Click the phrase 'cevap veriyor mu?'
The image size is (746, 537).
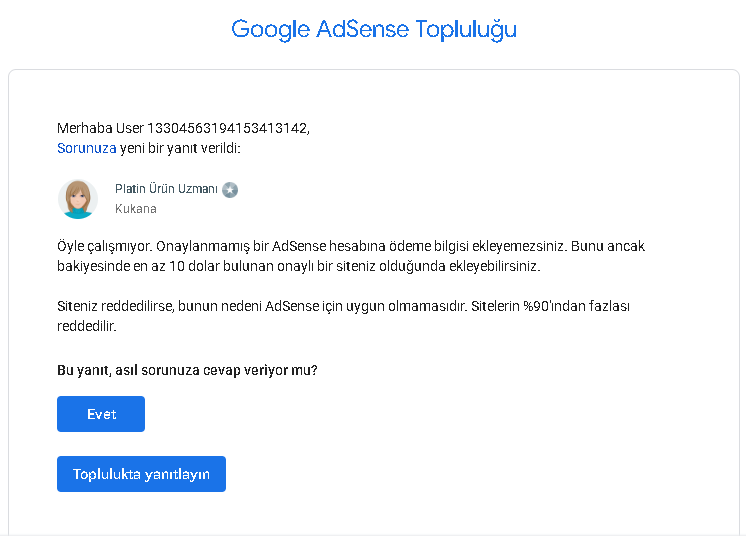click(260, 370)
